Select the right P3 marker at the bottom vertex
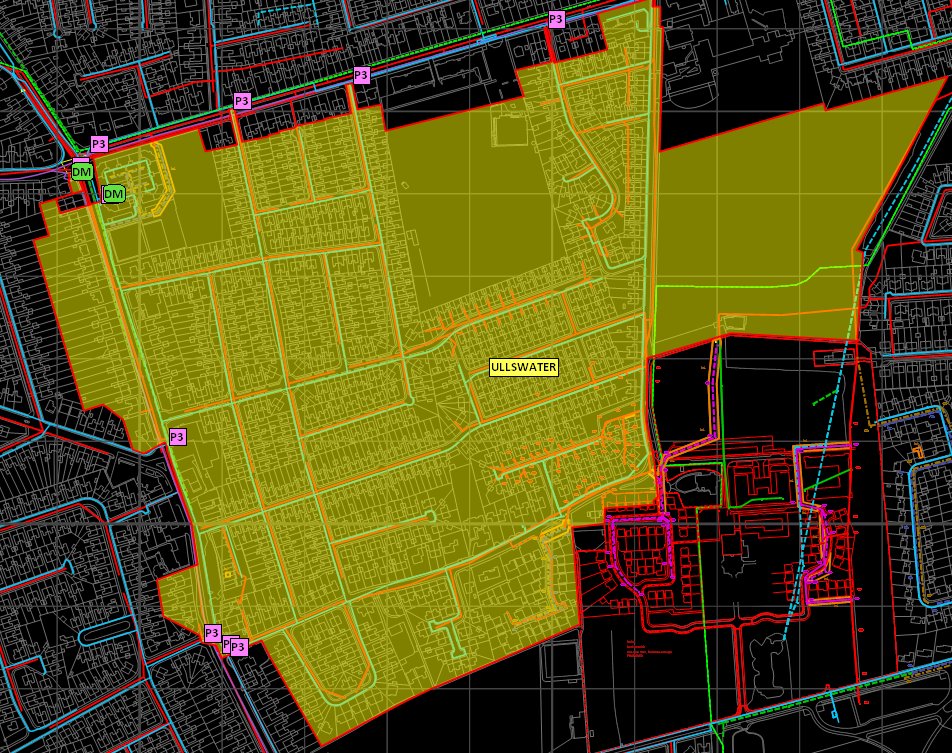Viewport: 952px width, 753px height. [x=239, y=647]
